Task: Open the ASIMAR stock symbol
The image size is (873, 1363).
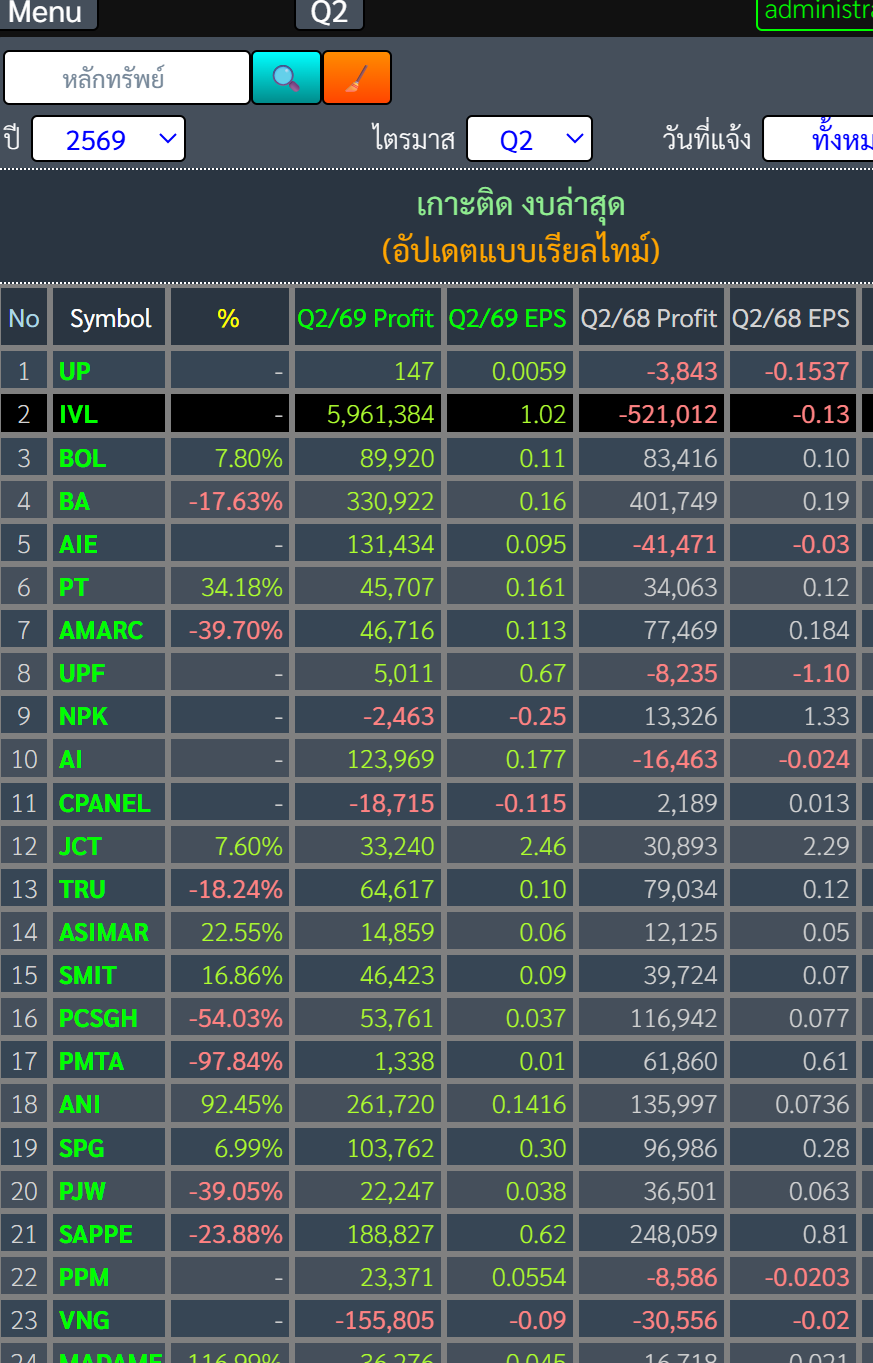Action: coord(104,932)
